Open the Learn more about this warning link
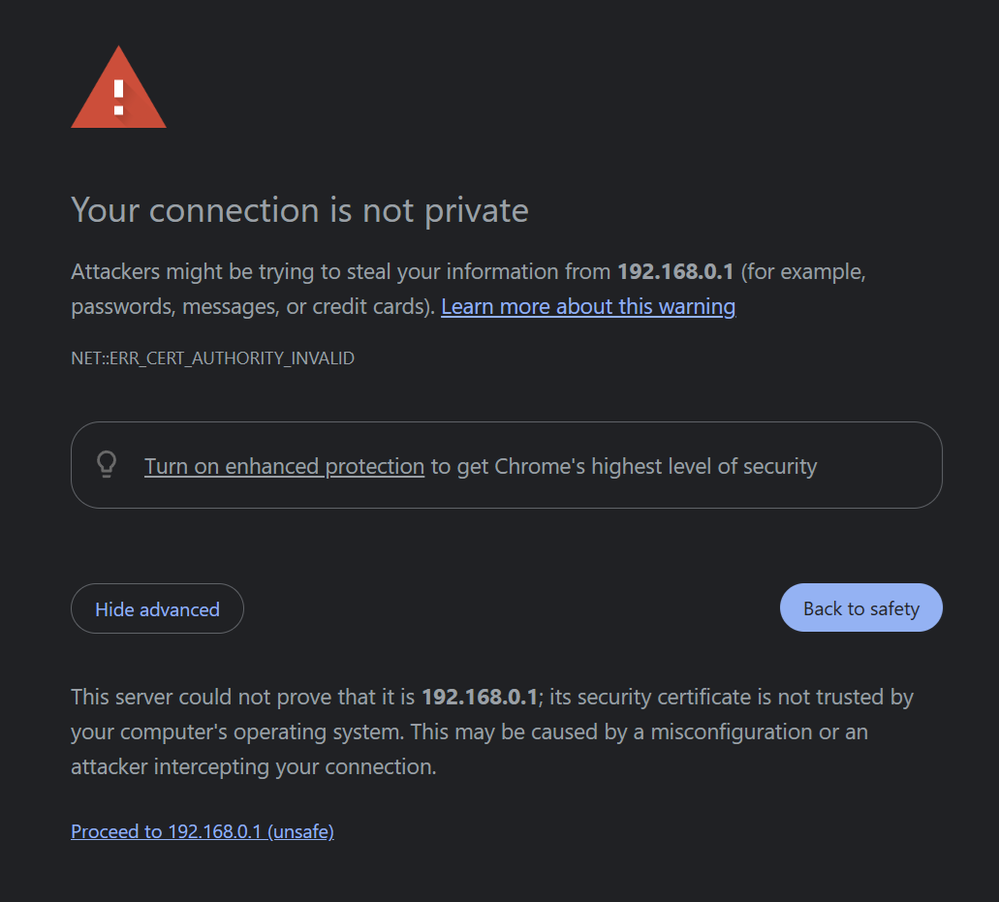The height and width of the screenshot is (902, 999). [588, 306]
